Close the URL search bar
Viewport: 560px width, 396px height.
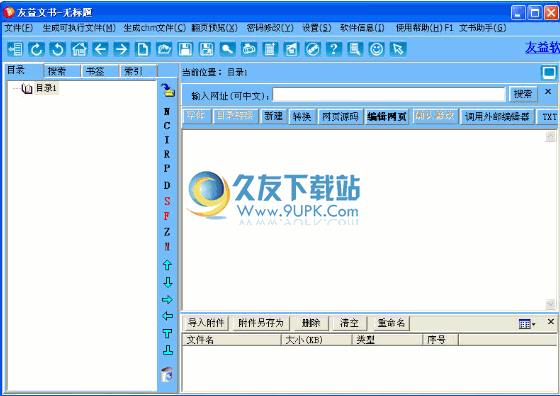(548, 92)
